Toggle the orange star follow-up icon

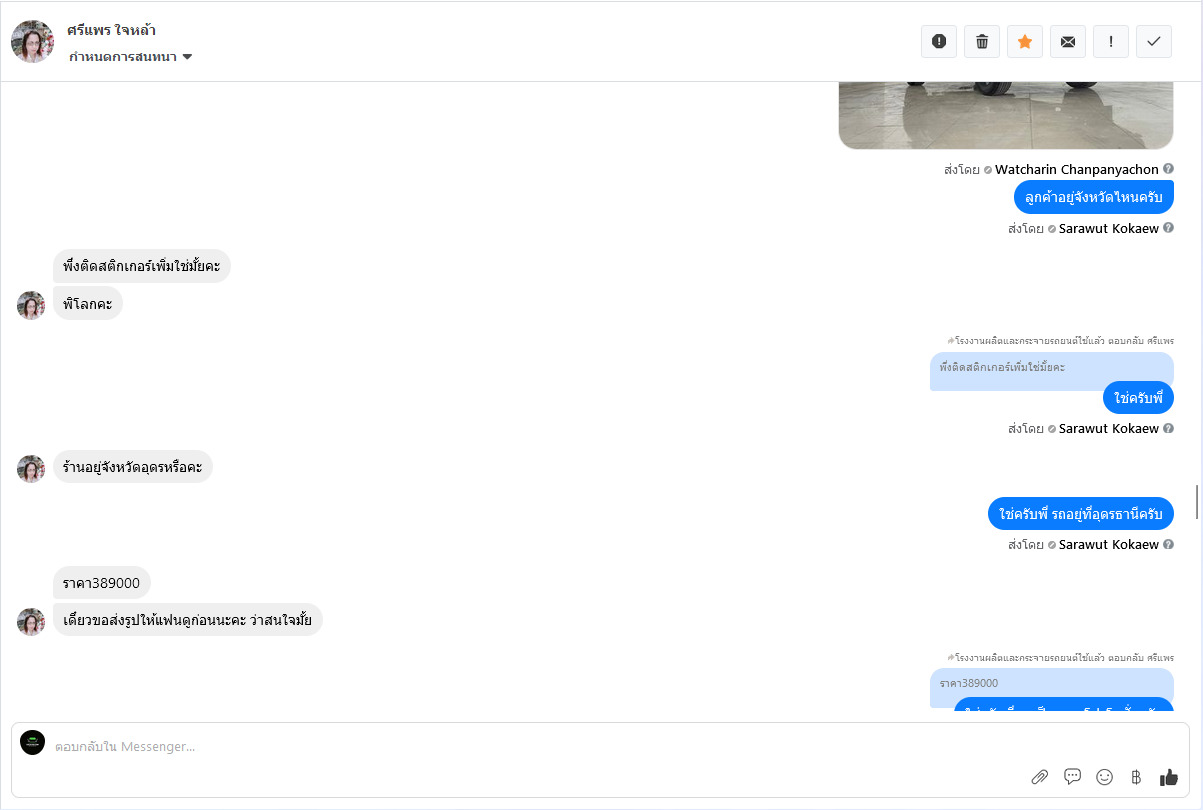1025,41
